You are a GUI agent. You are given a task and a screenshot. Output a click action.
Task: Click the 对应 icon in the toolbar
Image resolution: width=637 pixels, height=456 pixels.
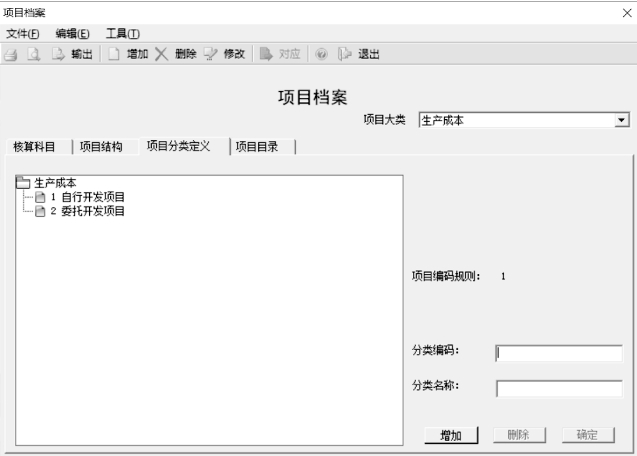[x=266, y=54]
